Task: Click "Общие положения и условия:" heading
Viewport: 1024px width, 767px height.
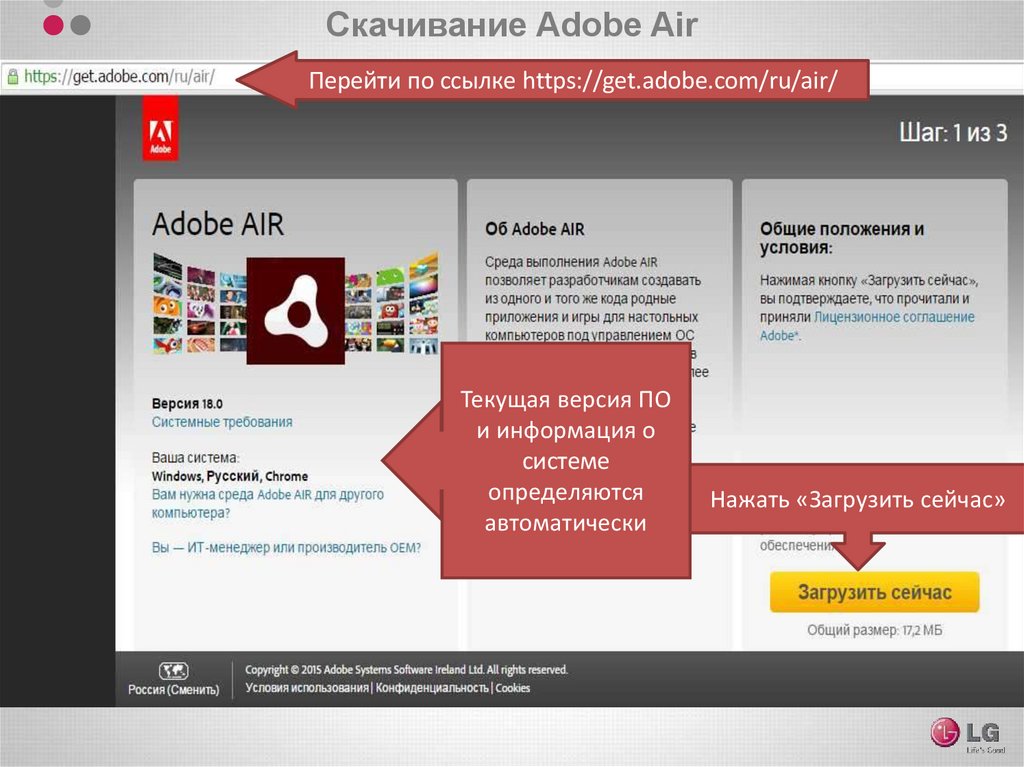Action: point(842,238)
